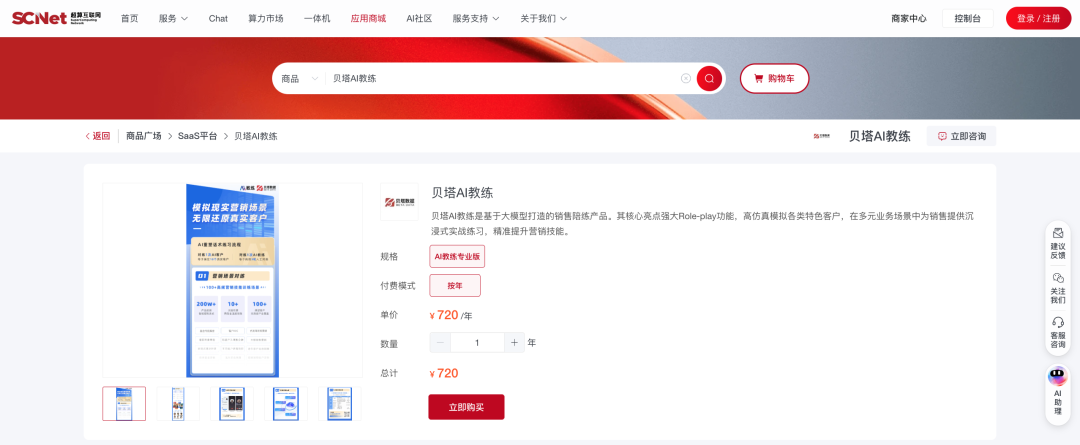
Task: Open the 一体机 nav item
Action: (x=318, y=19)
